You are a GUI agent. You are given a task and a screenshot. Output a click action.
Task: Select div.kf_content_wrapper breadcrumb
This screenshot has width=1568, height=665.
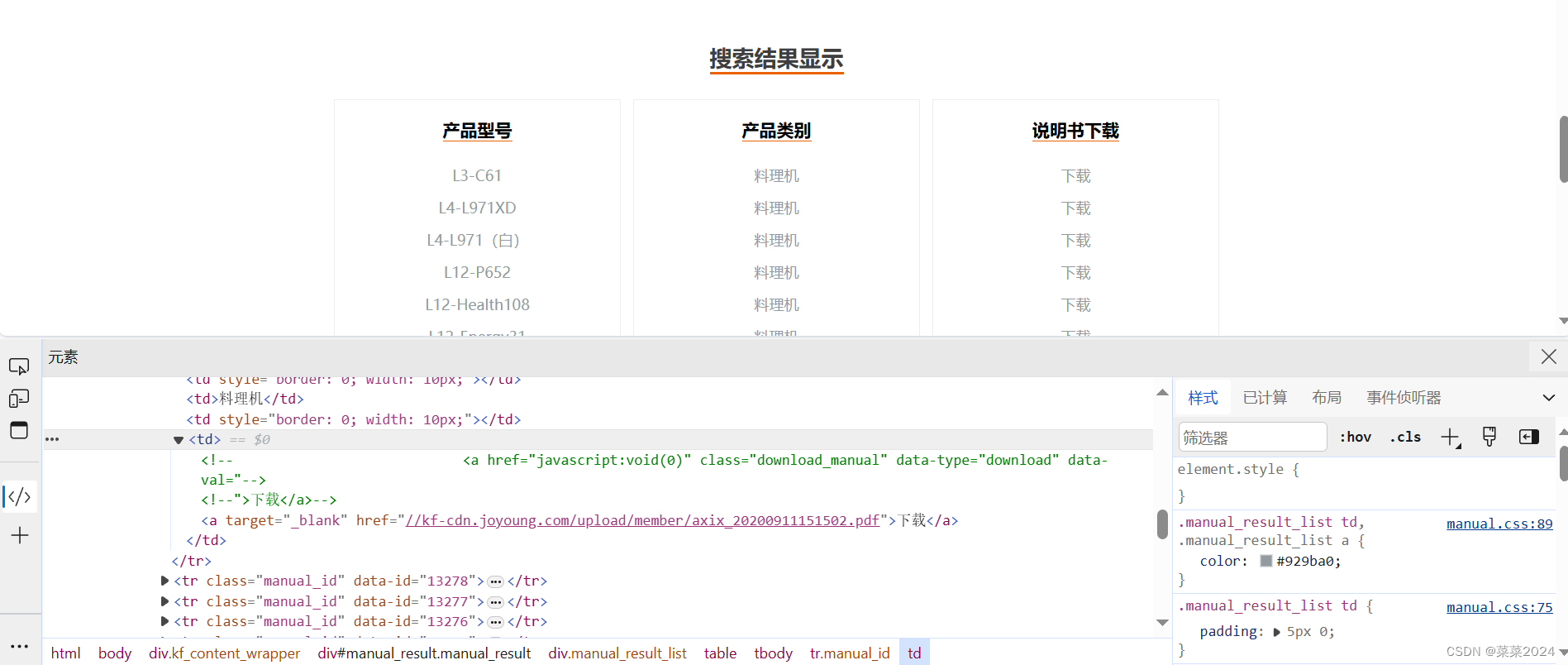click(224, 653)
